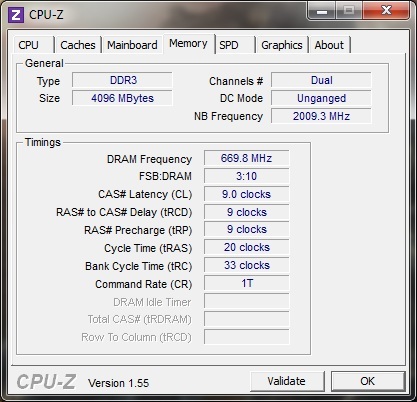Click the 33 clocks tRC value
Viewport: 417px width, 402px height.
247,265
